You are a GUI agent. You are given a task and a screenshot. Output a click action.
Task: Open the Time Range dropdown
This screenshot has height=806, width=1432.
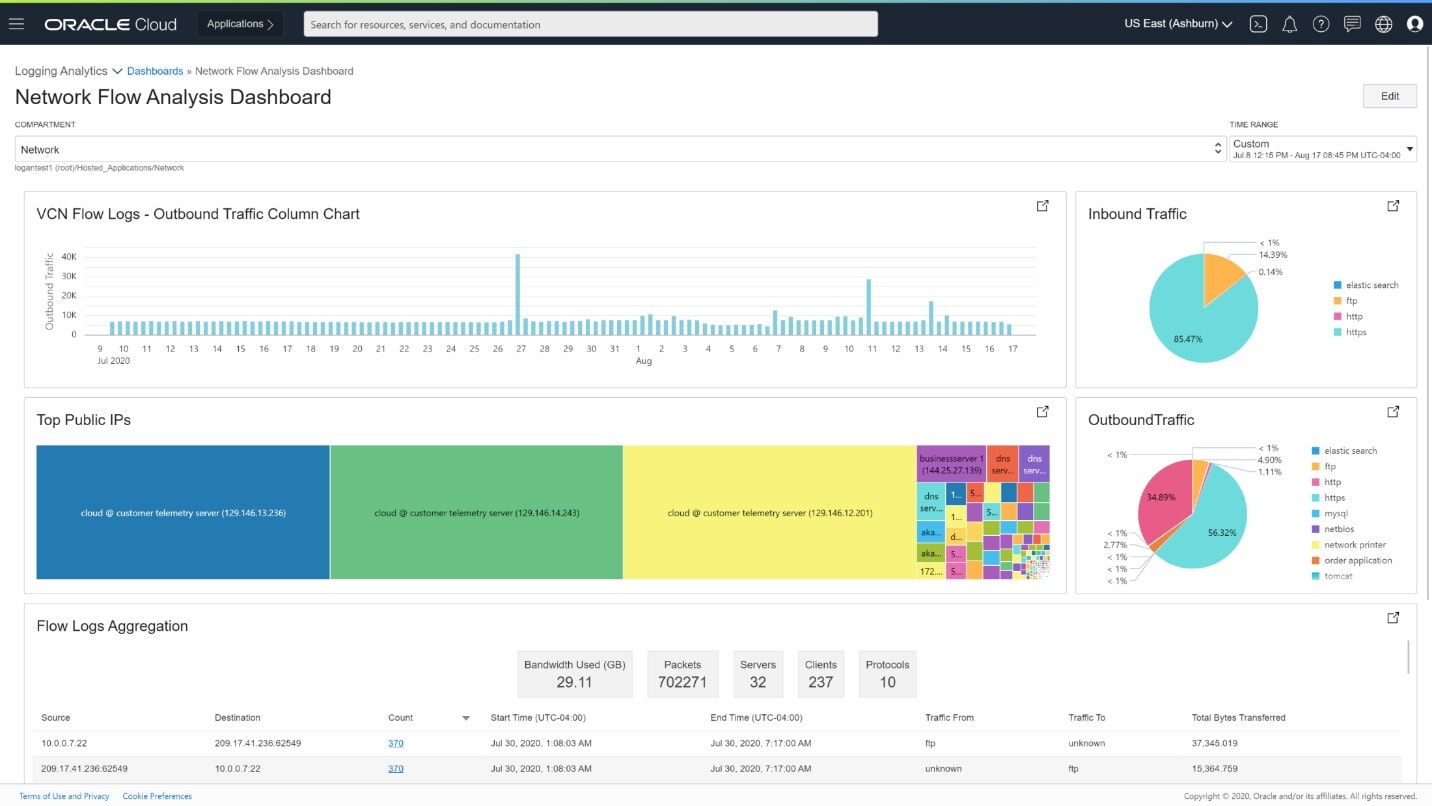point(1410,148)
